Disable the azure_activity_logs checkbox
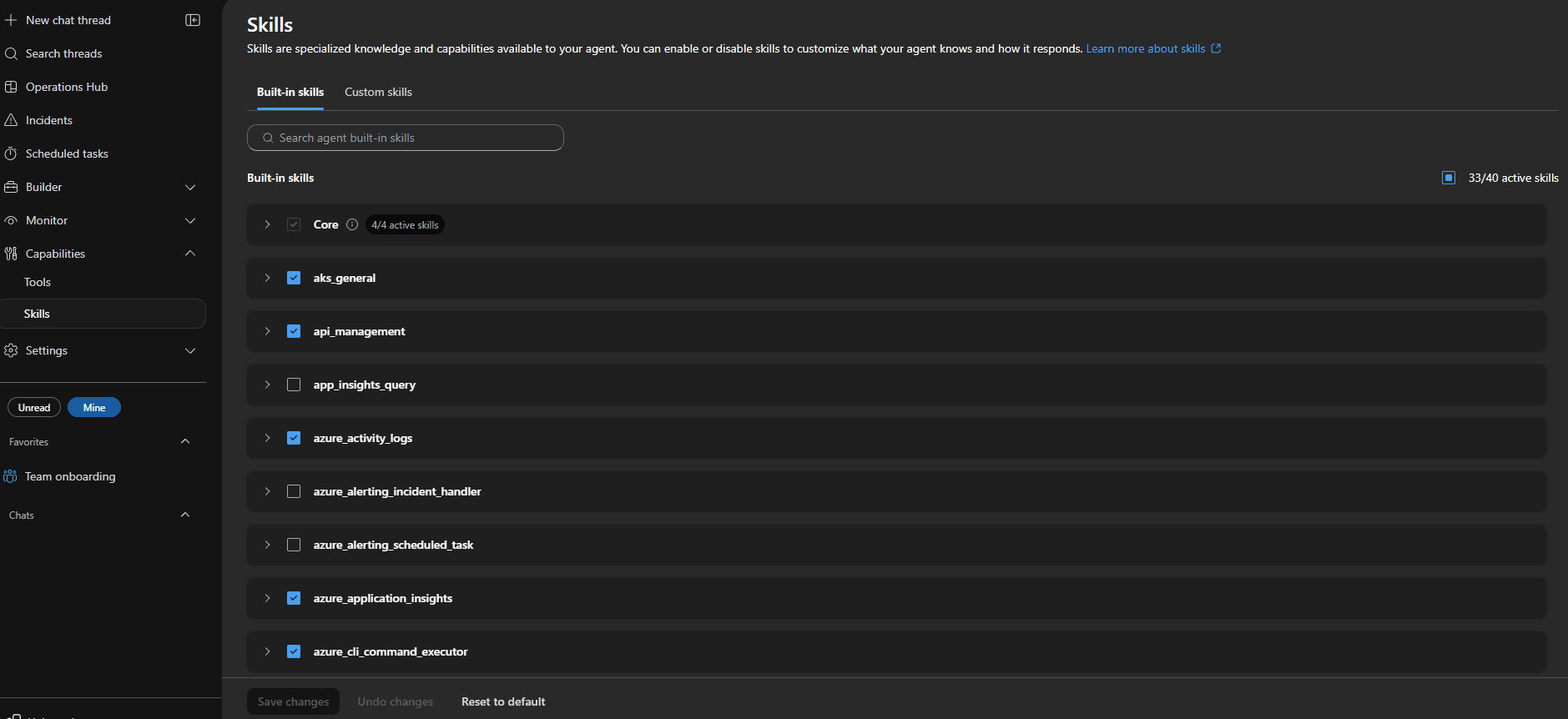 294,438
